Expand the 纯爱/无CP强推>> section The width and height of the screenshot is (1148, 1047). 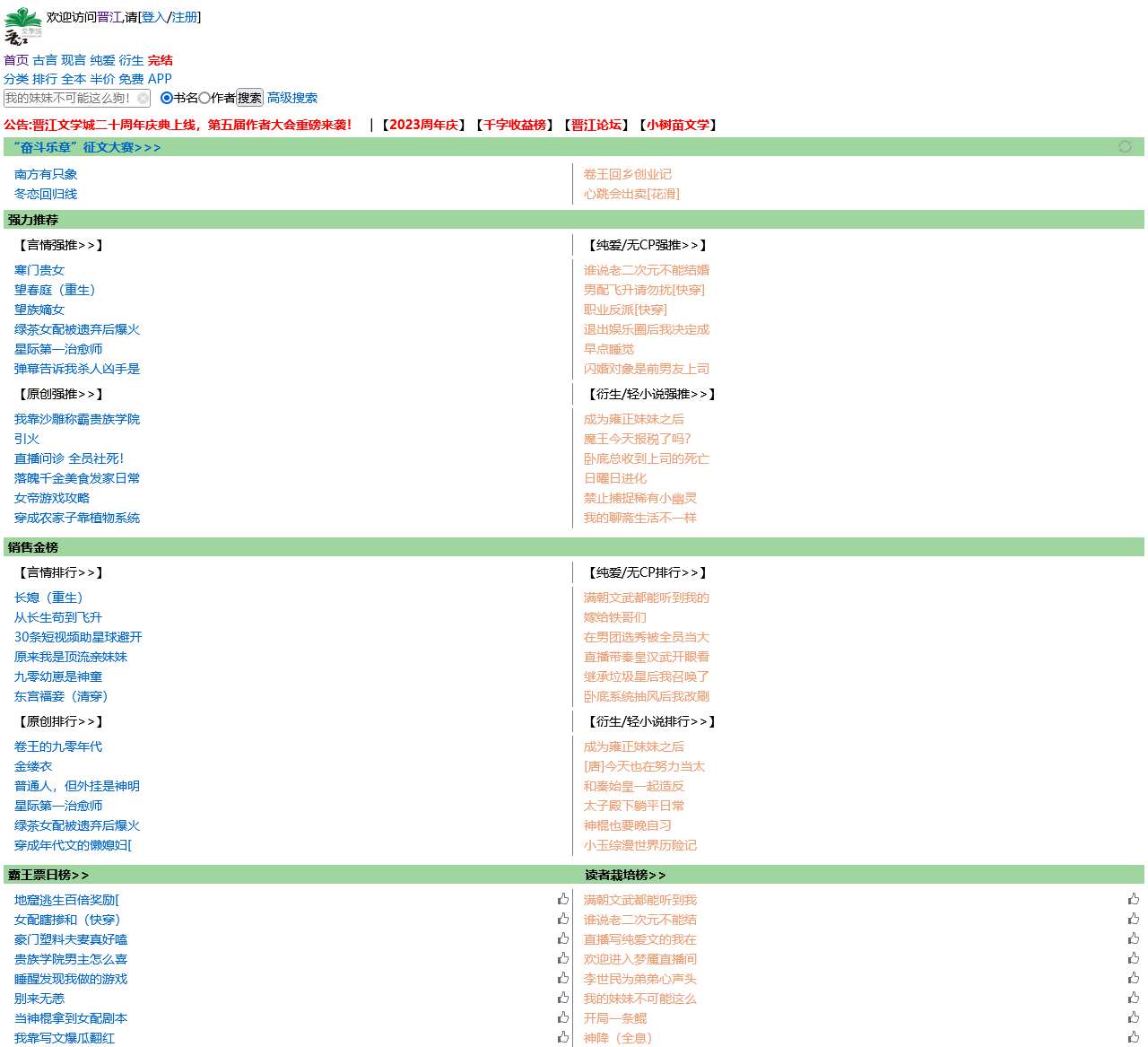click(648, 245)
